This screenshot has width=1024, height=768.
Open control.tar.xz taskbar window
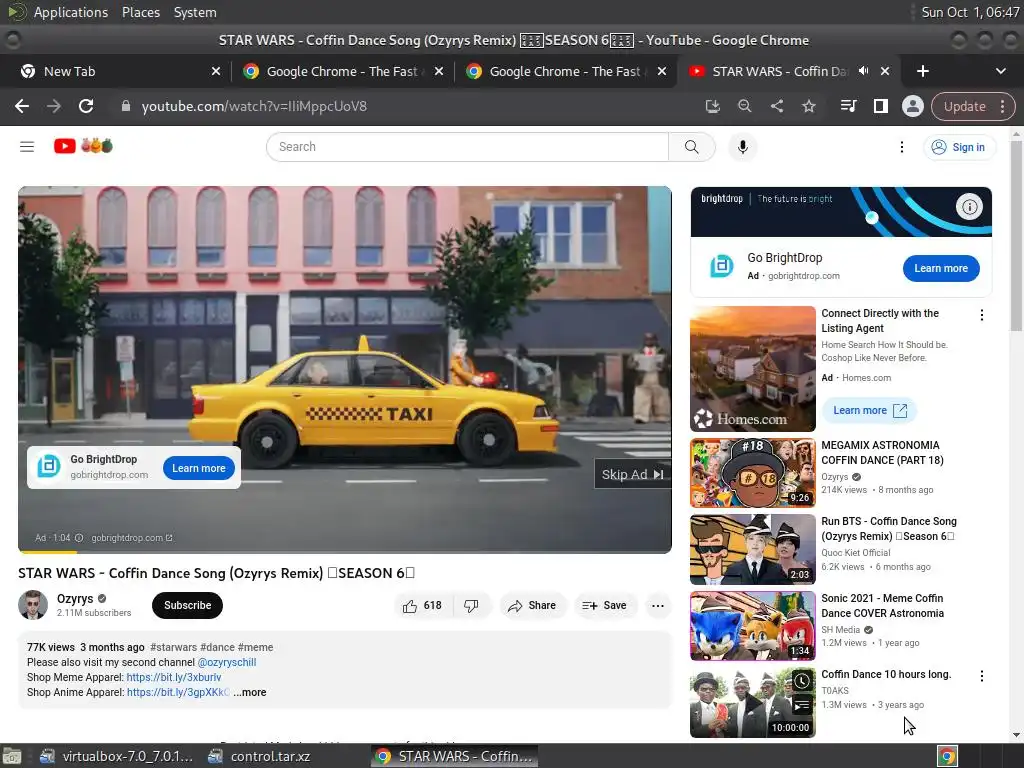260,756
